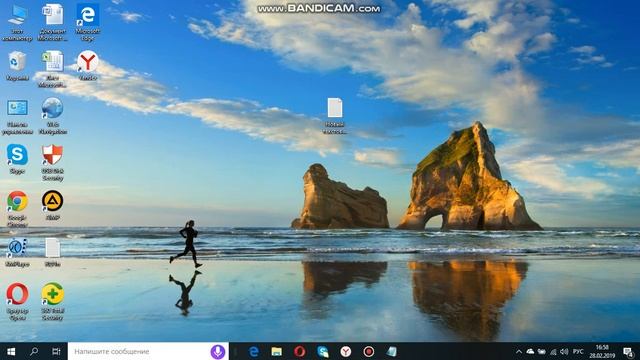Launch the AIMP music player shortcut
Image resolution: width=640 pixels, height=360 pixels.
pos(53,205)
